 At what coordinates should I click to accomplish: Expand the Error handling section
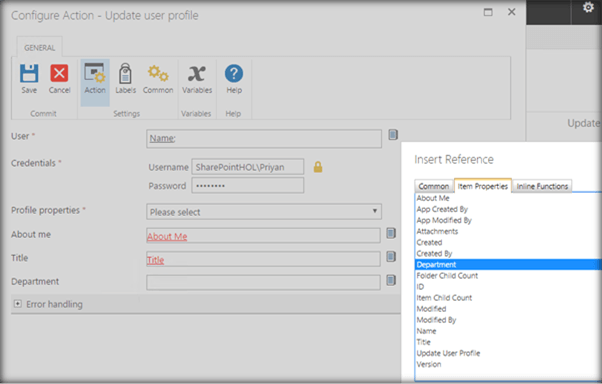point(18,304)
